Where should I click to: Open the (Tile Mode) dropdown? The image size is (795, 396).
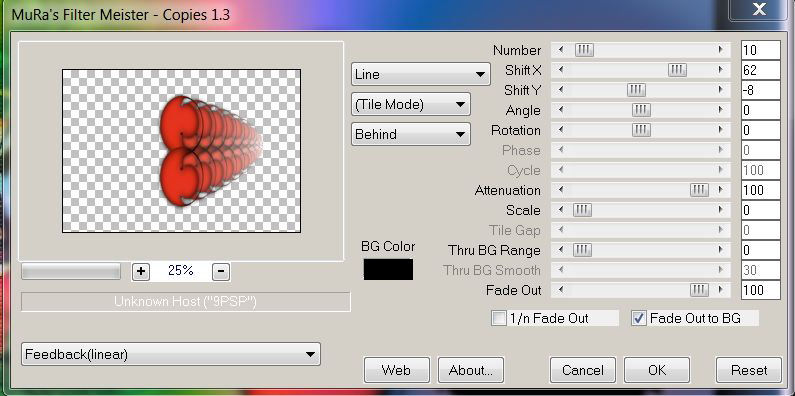click(411, 104)
